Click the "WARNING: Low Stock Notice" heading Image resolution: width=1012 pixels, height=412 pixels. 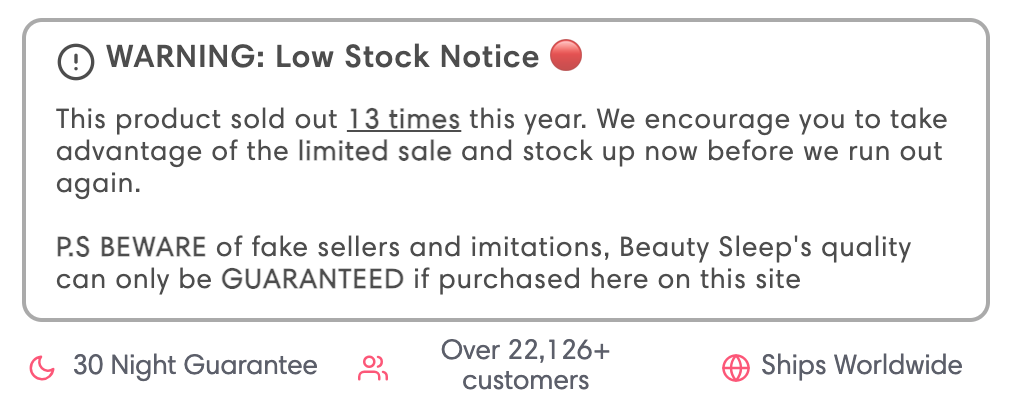click(x=323, y=57)
